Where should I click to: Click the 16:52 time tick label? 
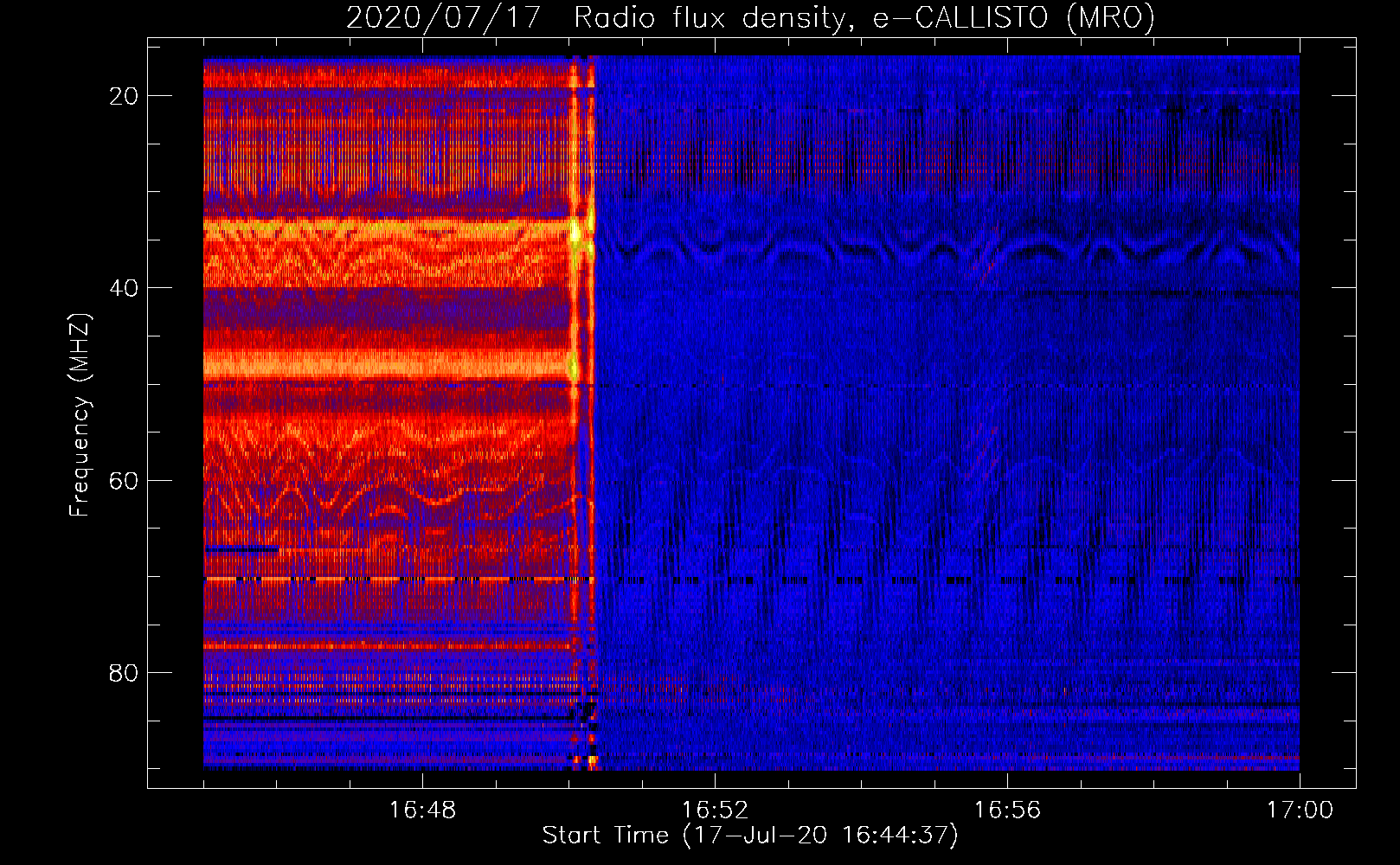coord(715,811)
